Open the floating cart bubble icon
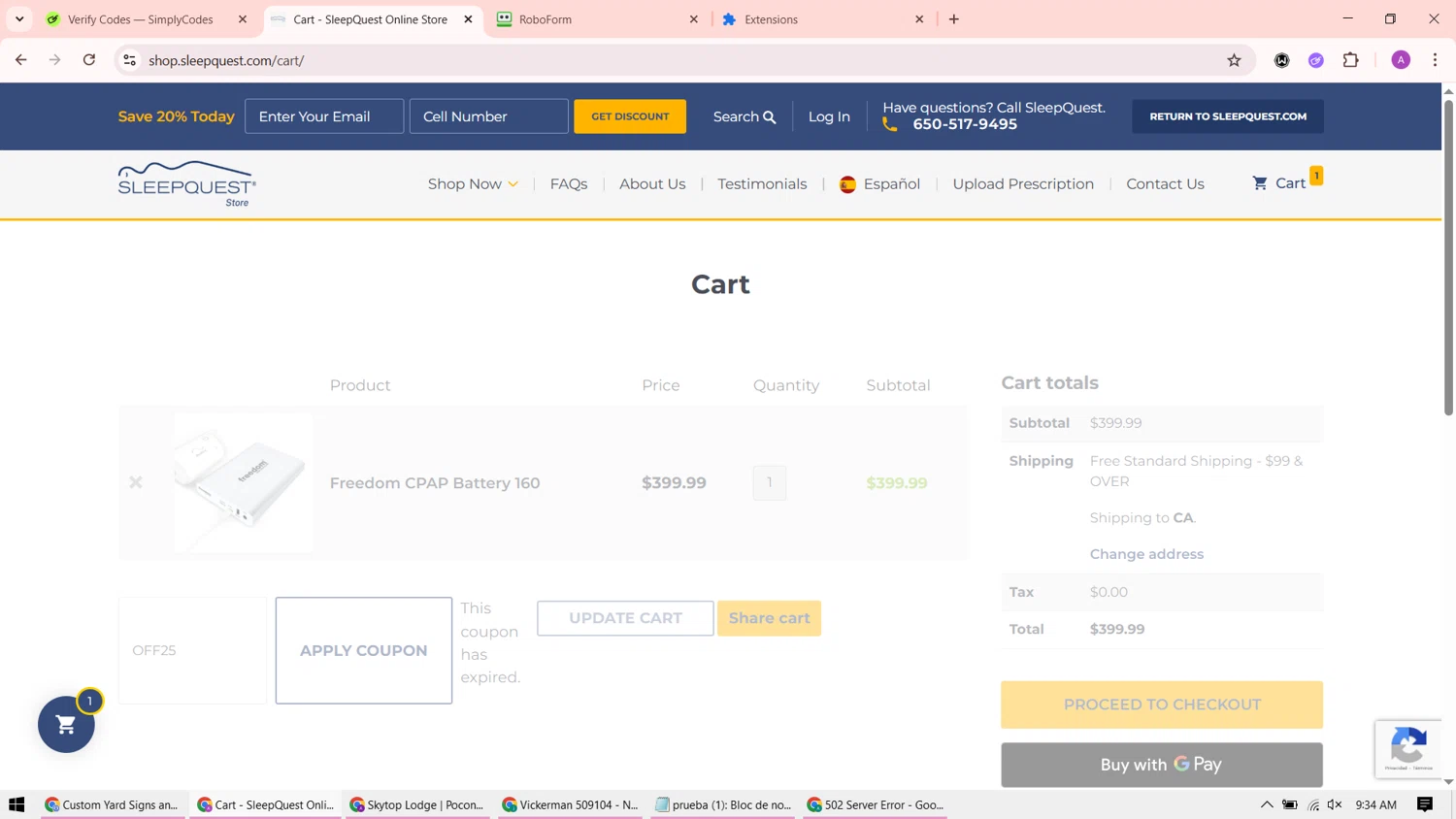This screenshot has height=819, width=1456. coord(66,724)
